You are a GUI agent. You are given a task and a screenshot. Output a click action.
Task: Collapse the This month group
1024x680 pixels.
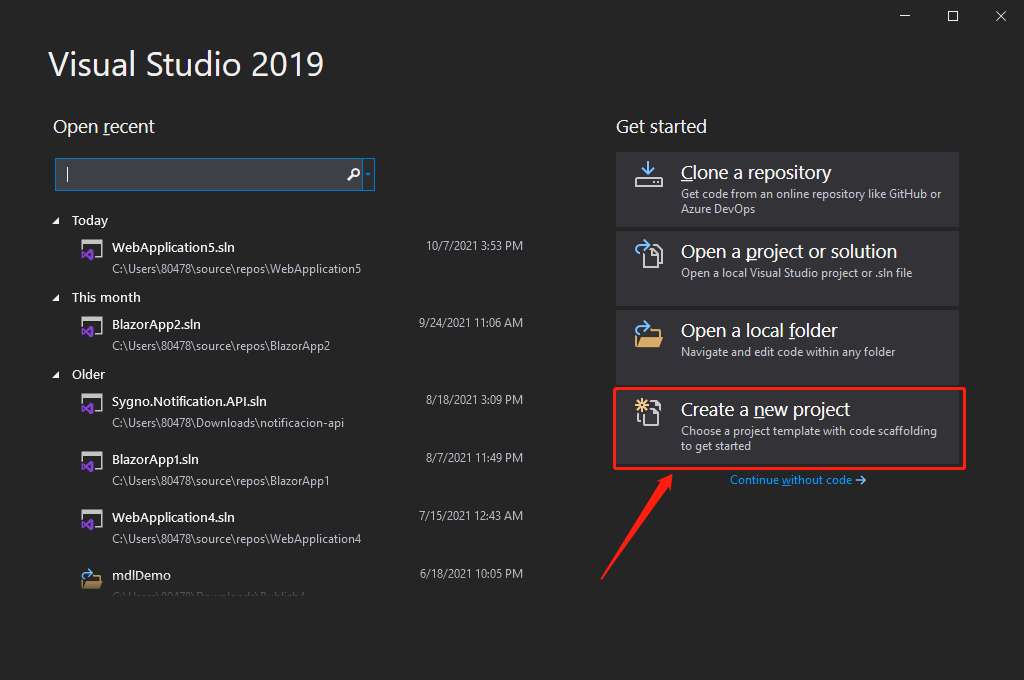[x=58, y=298]
